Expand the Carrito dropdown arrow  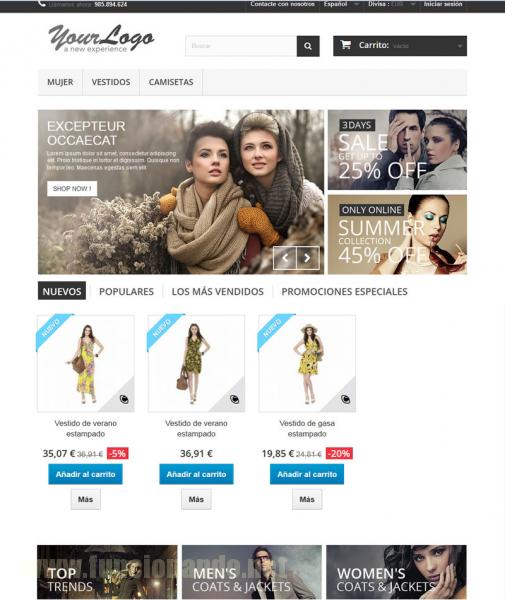click(459, 46)
